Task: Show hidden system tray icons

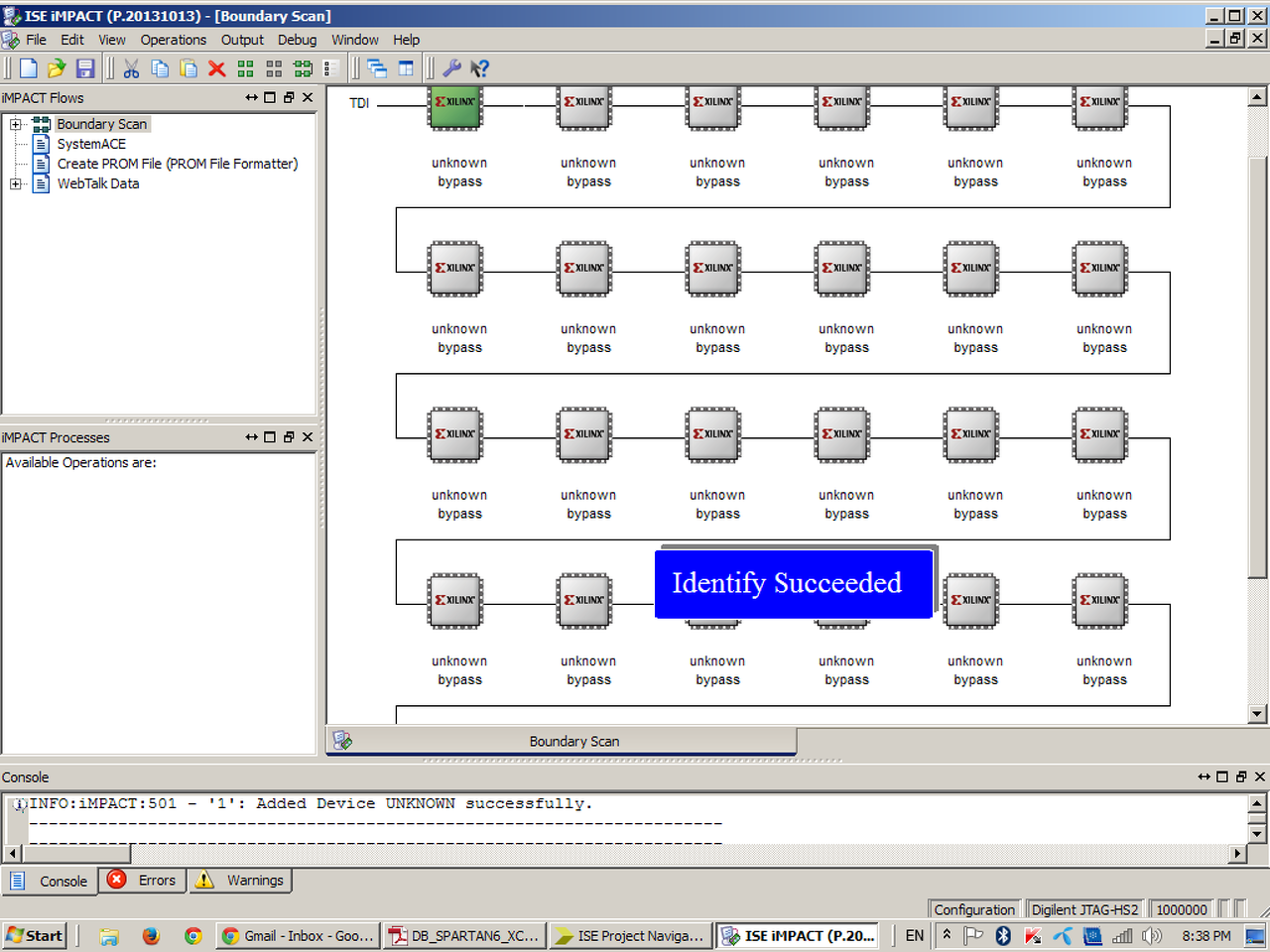Action: 947,934
